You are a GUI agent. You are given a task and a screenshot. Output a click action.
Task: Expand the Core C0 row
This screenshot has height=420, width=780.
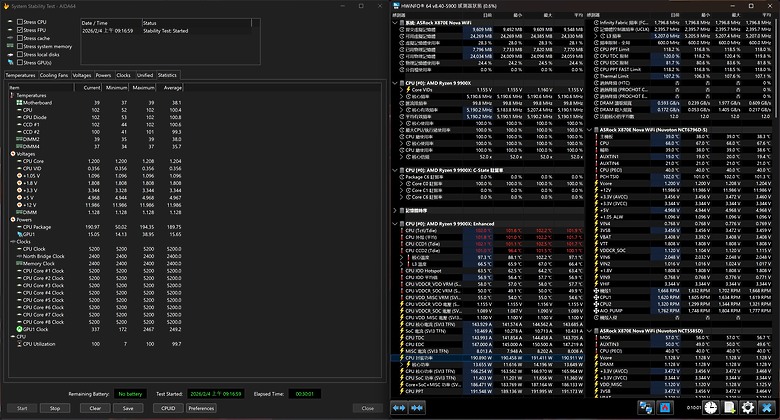coord(401,184)
